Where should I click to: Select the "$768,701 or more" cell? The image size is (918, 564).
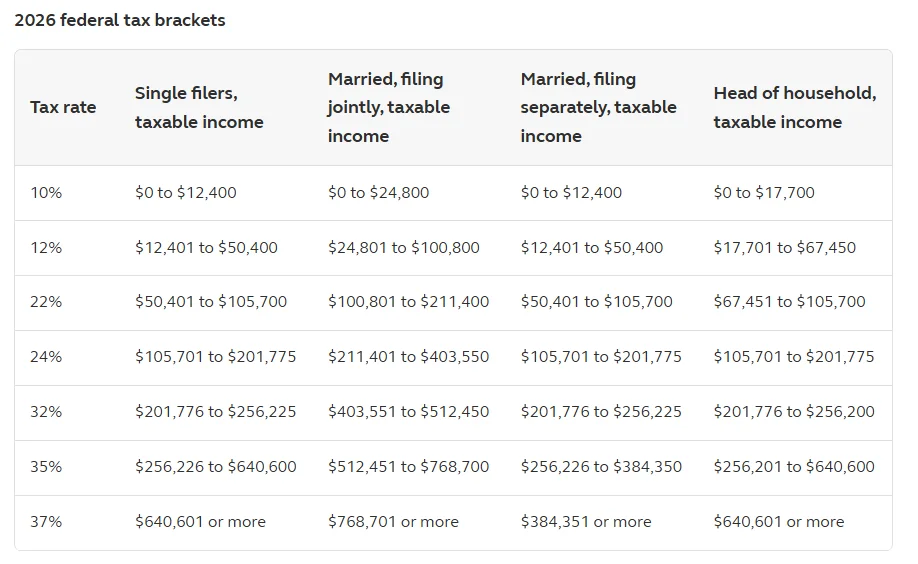click(x=393, y=521)
